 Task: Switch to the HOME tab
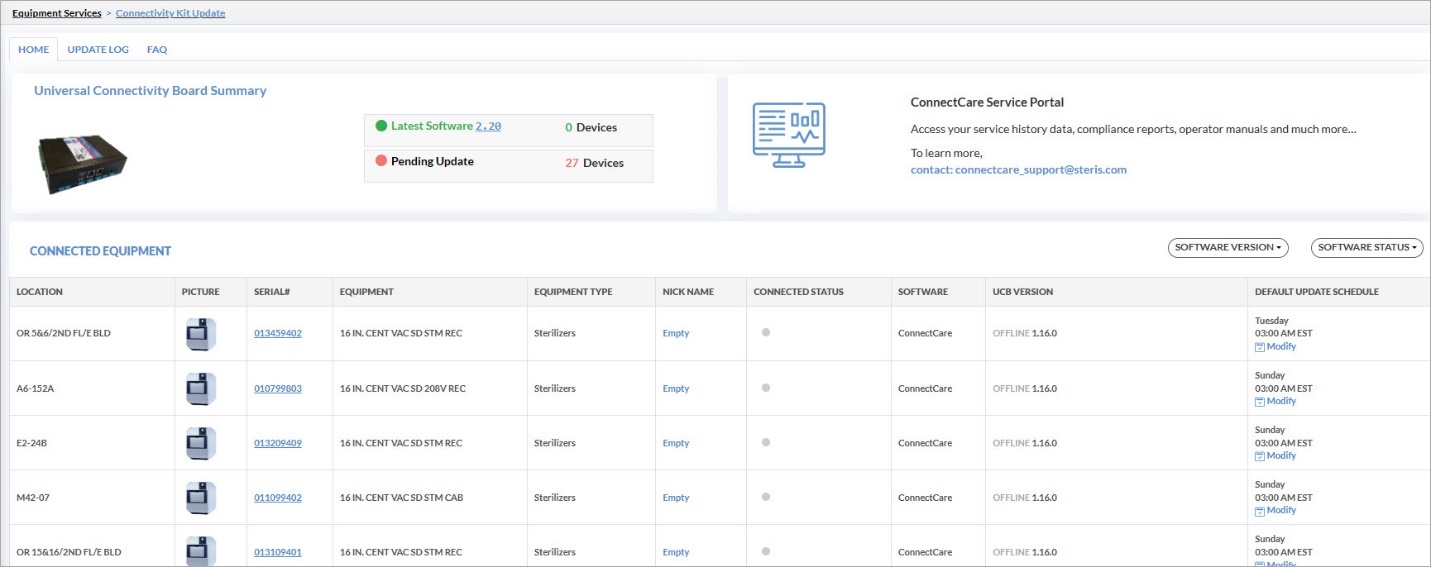pos(33,49)
